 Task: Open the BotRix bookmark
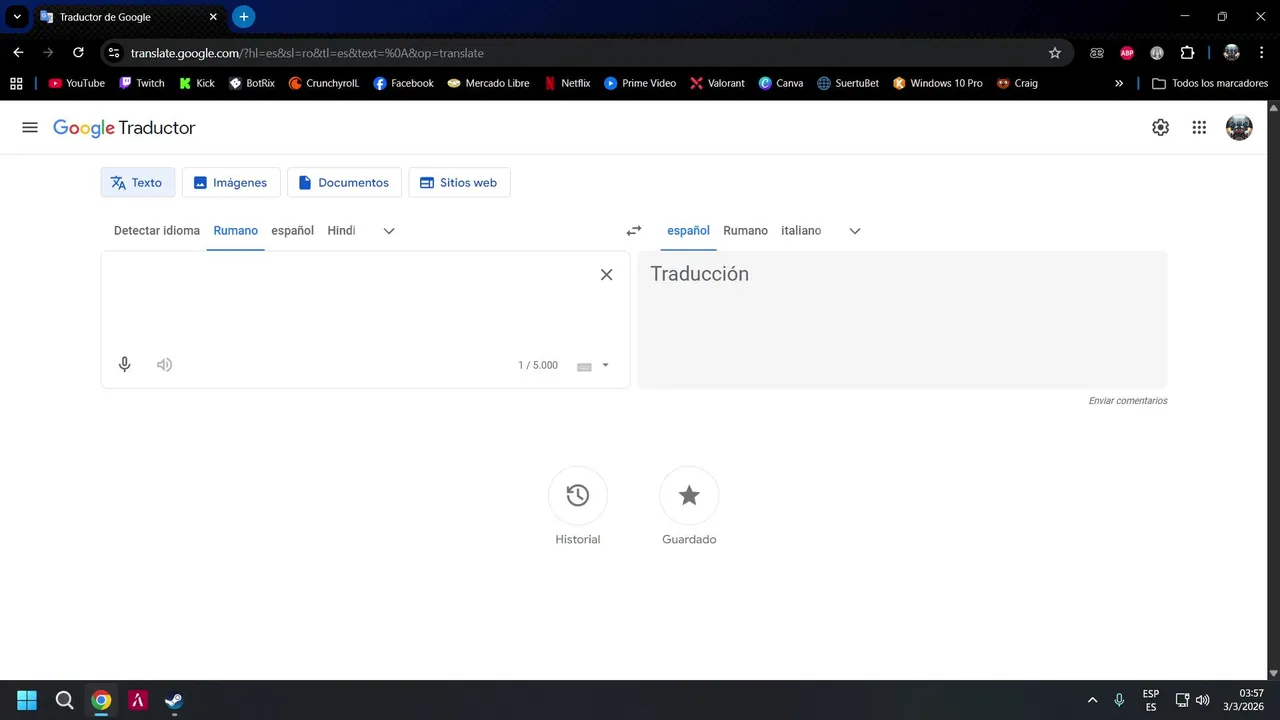coord(252,83)
